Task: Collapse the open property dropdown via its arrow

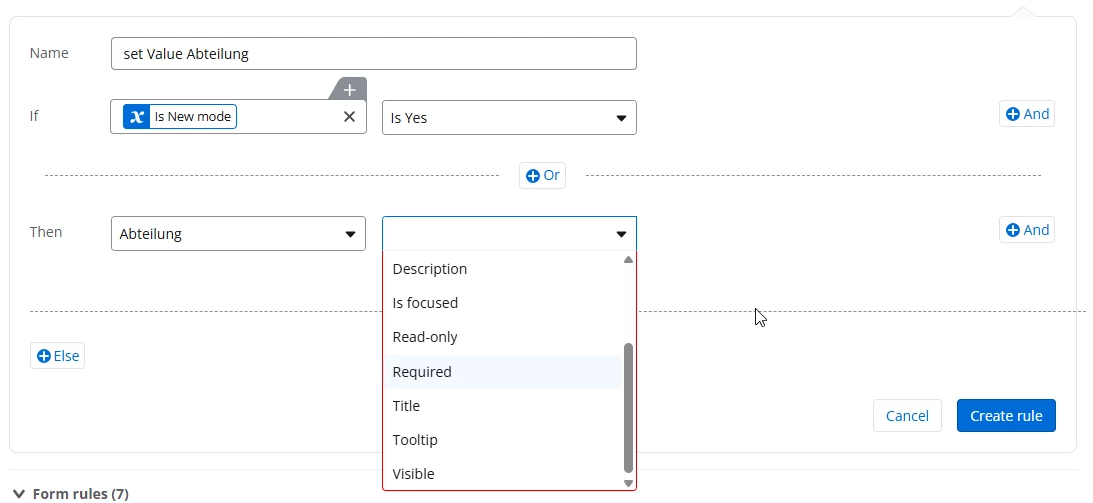Action: (x=621, y=234)
